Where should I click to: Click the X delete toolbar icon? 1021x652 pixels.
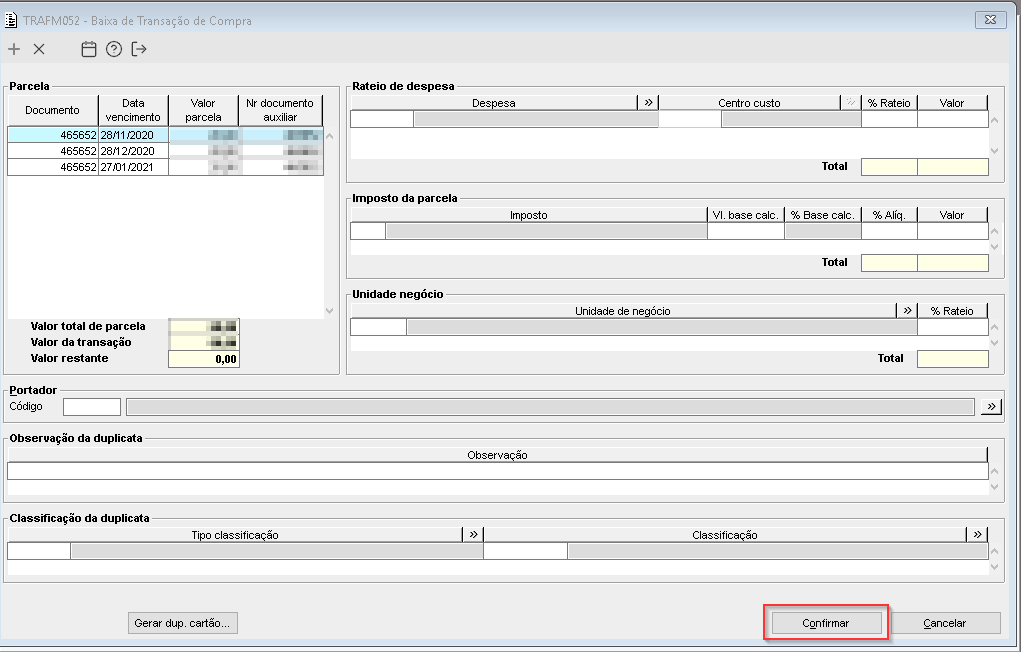coord(39,49)
